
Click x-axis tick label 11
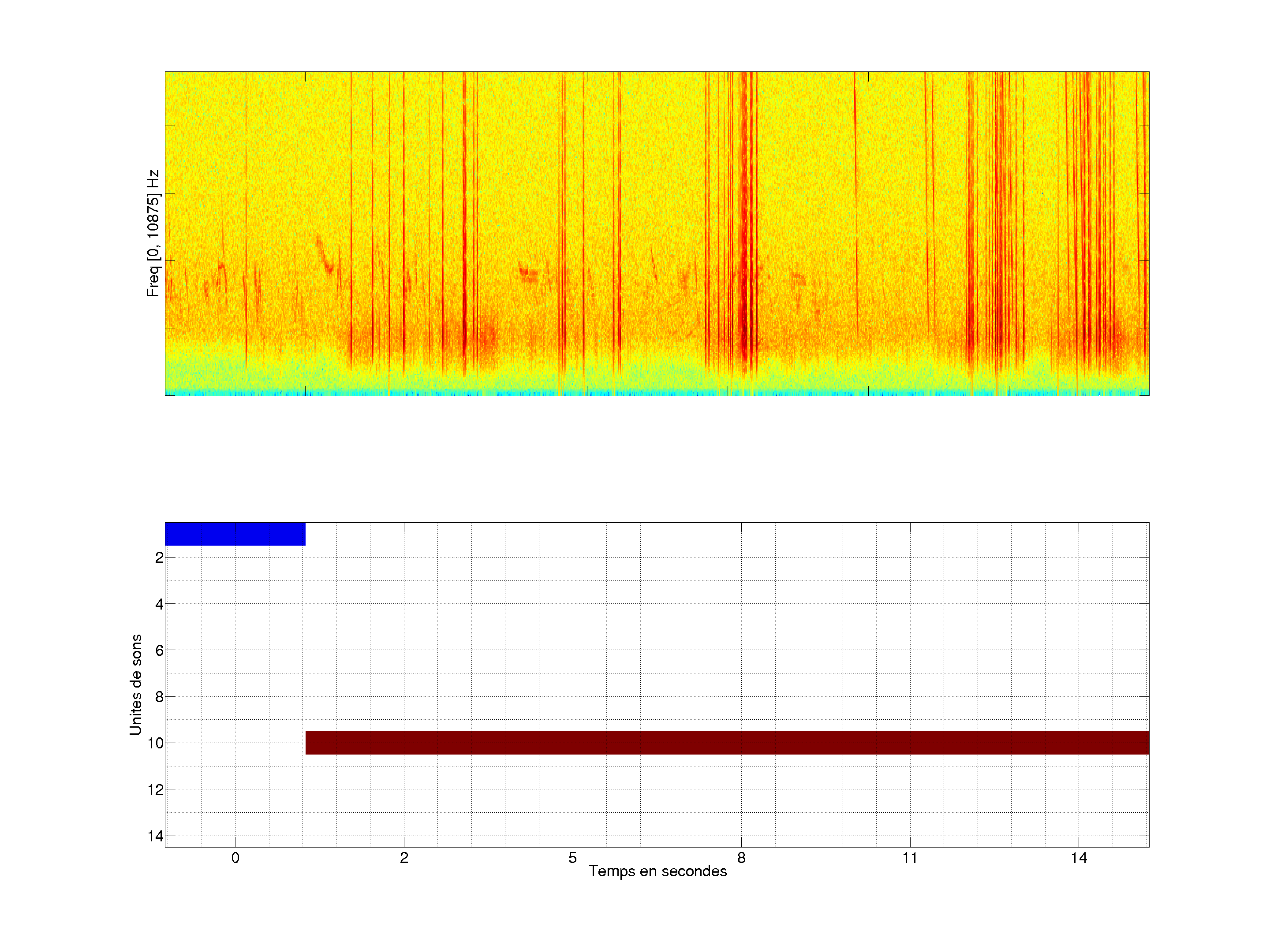coord(910,858)
